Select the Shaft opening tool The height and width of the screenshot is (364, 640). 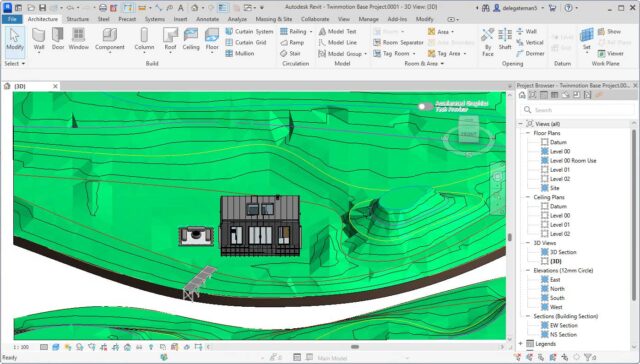point(505,39)
